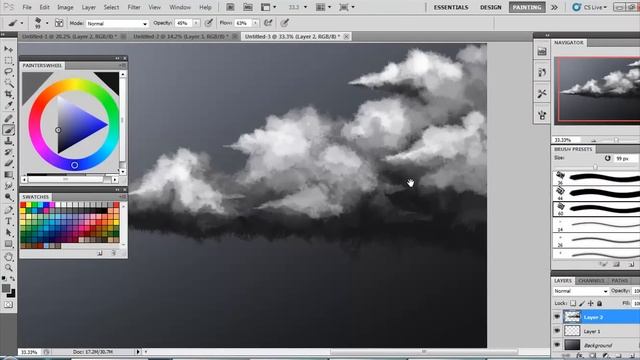
Task: Select the Pen tool
Action: [8, 210]
